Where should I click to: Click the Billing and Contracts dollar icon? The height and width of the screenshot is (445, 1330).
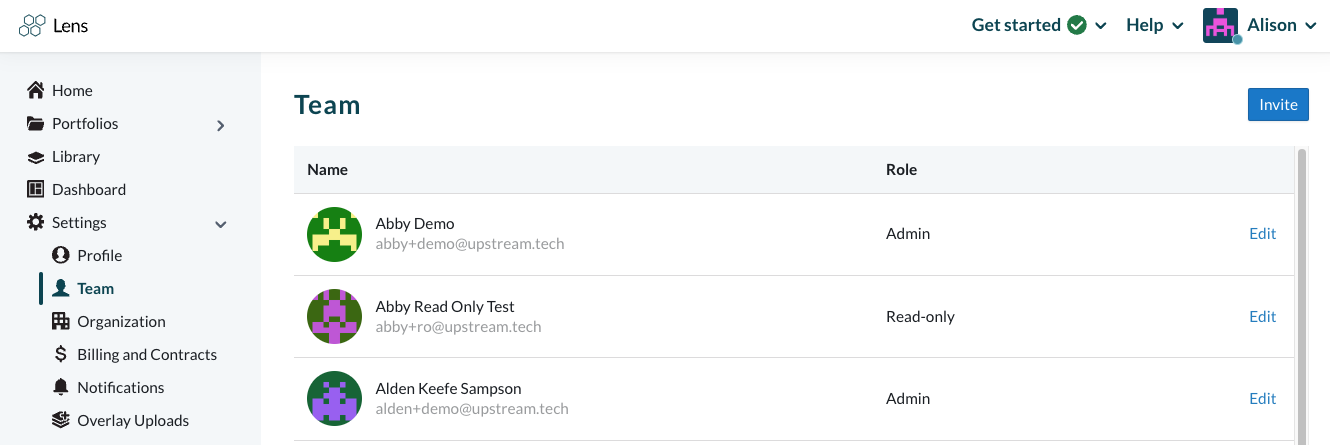point(60,355)
